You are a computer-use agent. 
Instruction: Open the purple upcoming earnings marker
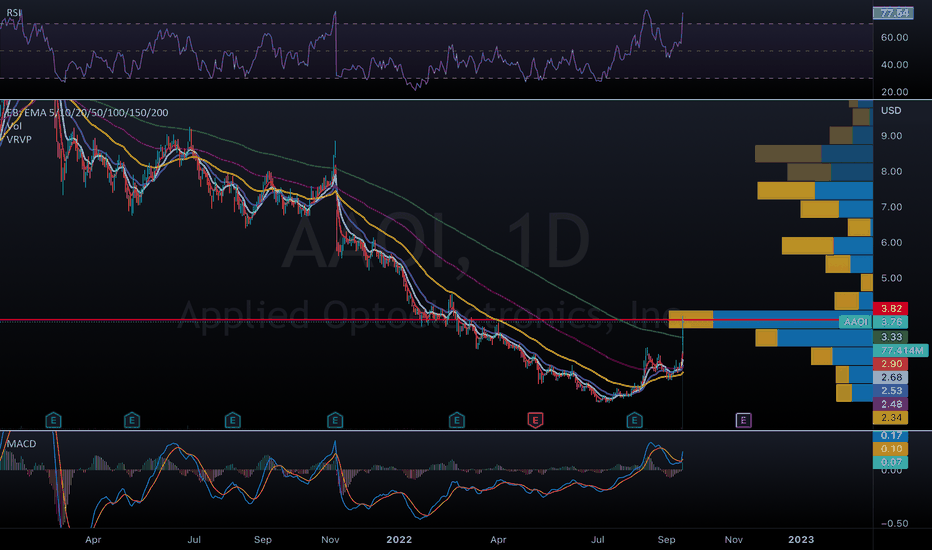[x=743, y=420]
